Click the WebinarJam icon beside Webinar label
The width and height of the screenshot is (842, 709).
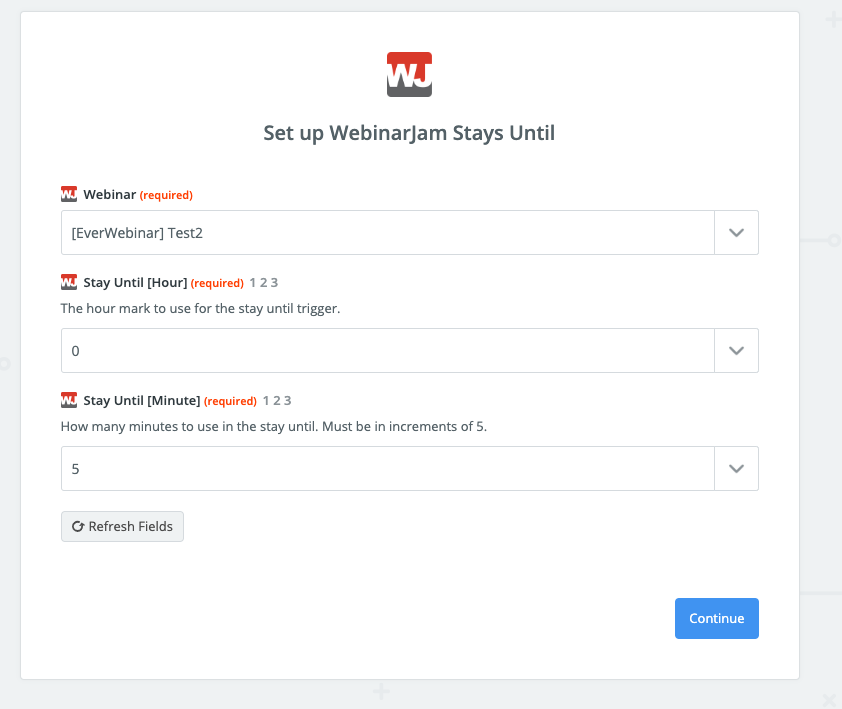pos(69,194)
